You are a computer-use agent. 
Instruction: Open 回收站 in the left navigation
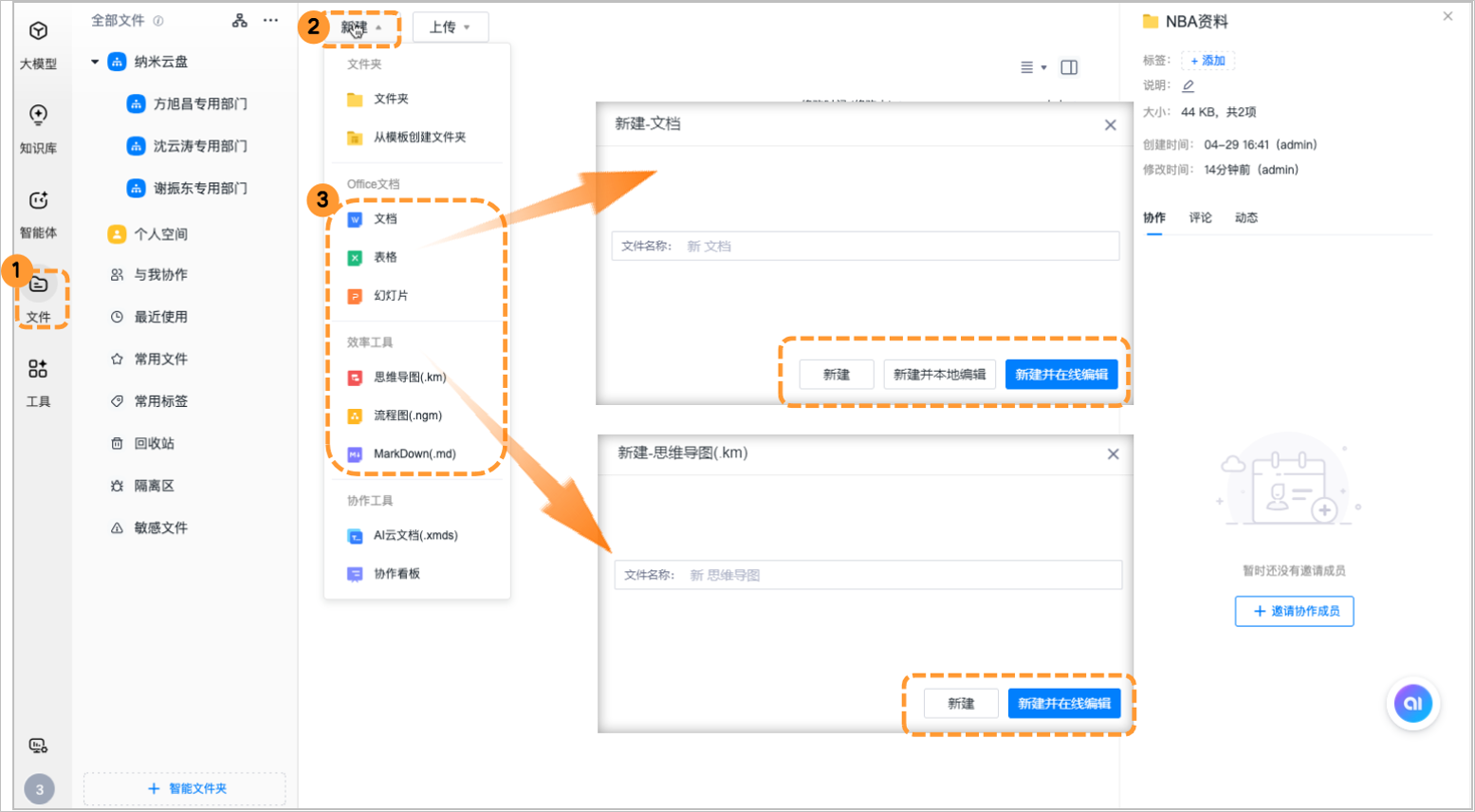coord(154,444)
